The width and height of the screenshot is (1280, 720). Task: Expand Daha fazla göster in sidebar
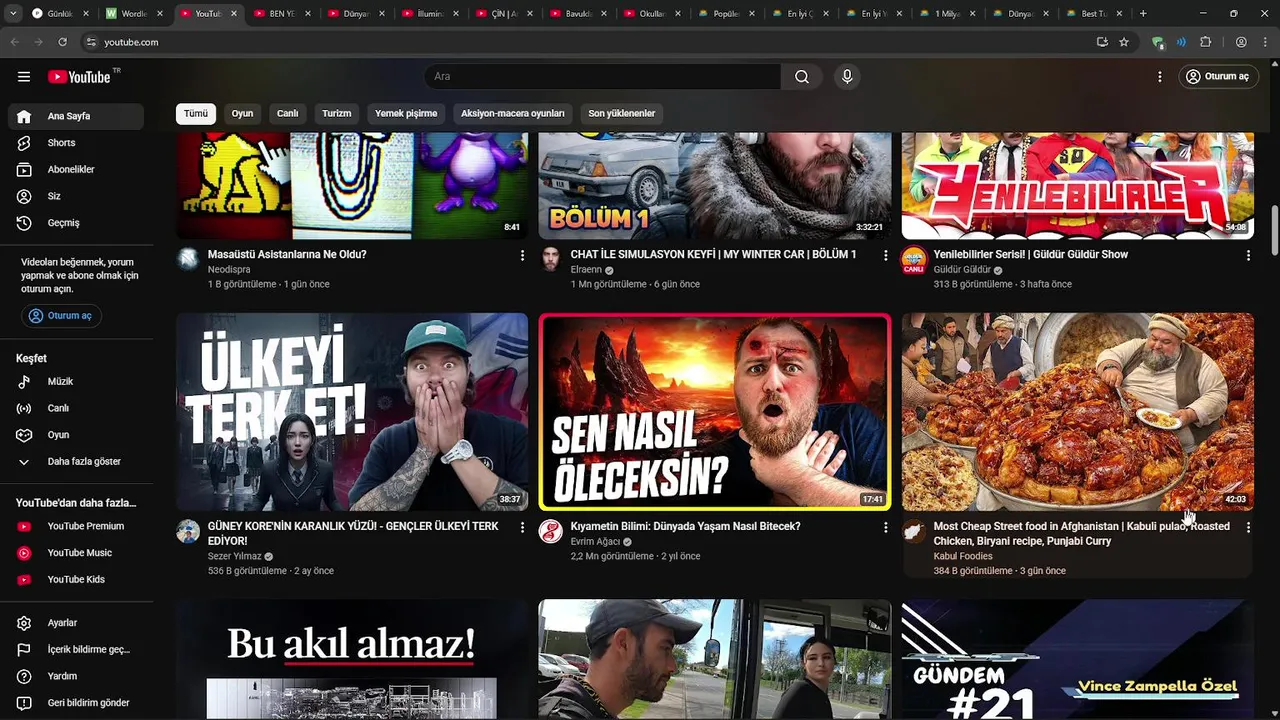(x=76, y=462)
